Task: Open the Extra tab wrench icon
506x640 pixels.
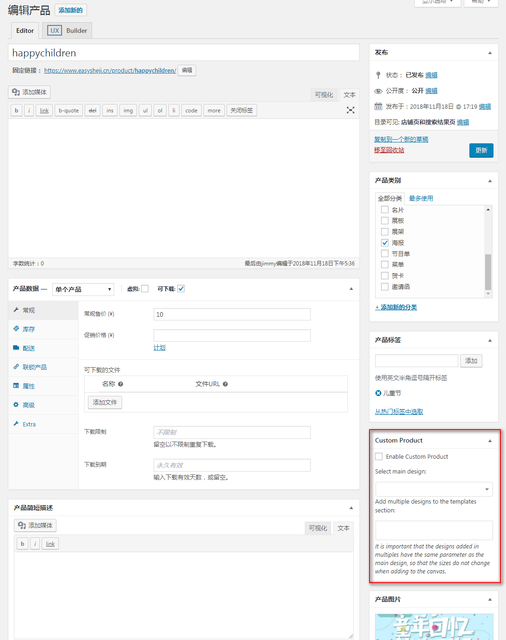Action: [x=16, y=424]
